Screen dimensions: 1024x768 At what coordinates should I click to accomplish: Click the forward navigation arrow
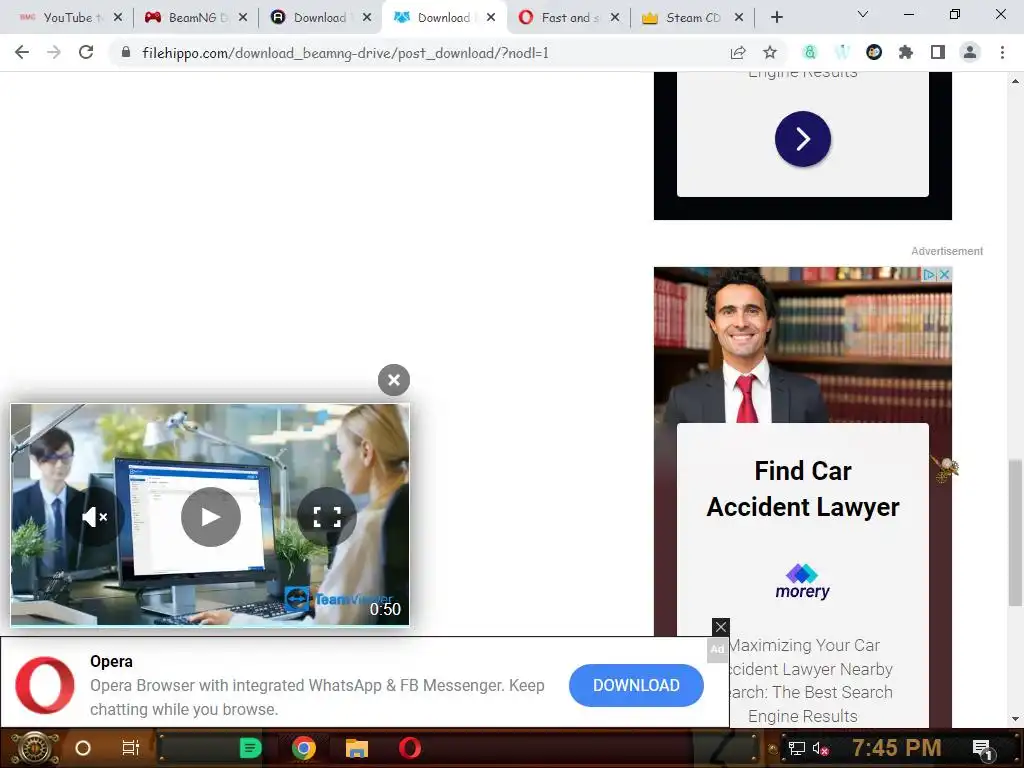point(54,52)
